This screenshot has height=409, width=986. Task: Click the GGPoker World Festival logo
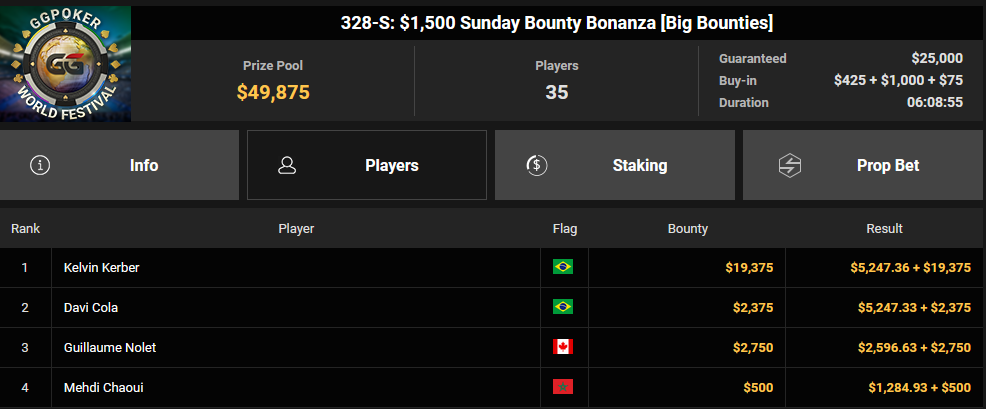pos(65,64)
